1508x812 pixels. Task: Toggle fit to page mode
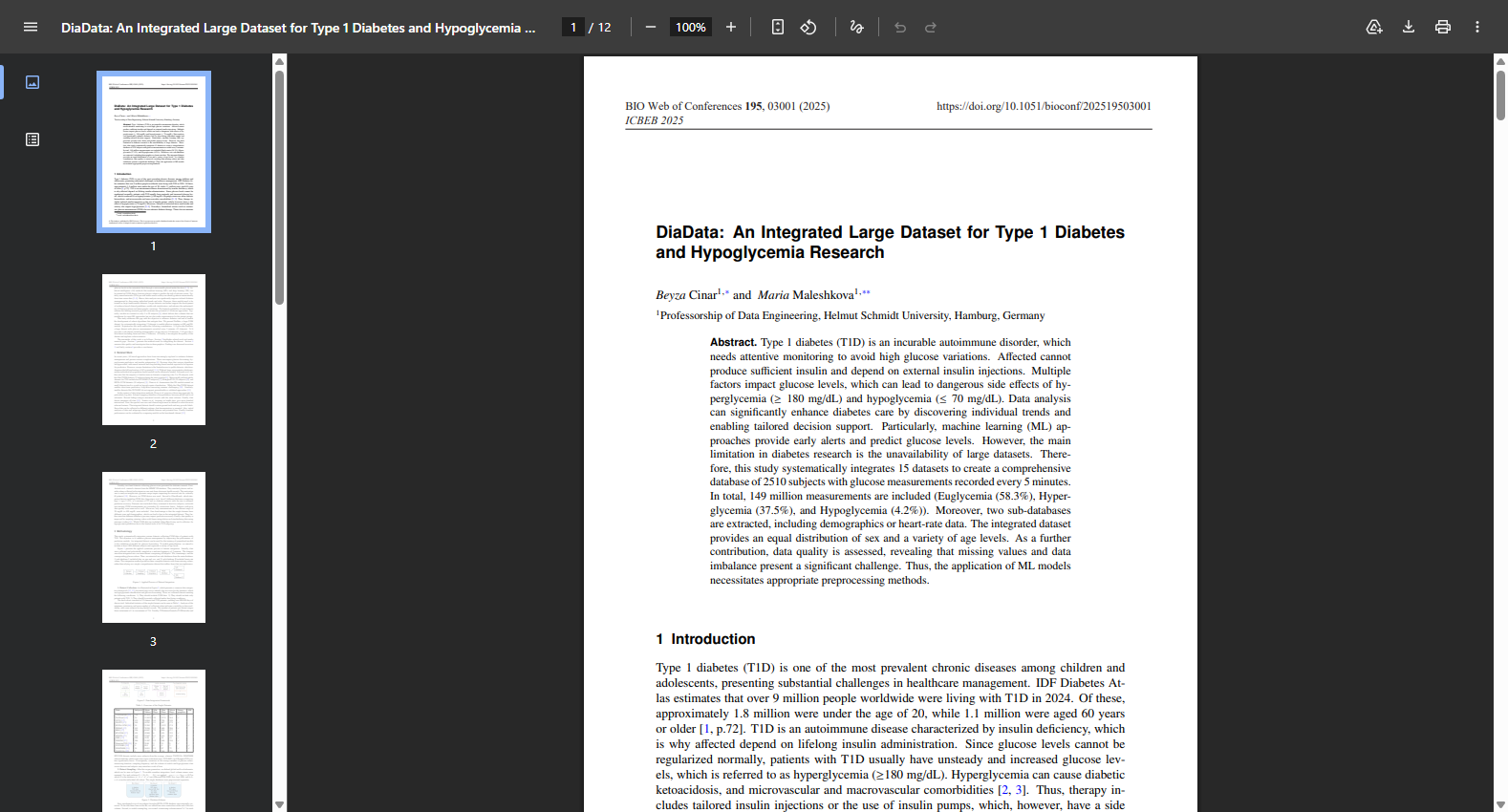tap(778, 27)
